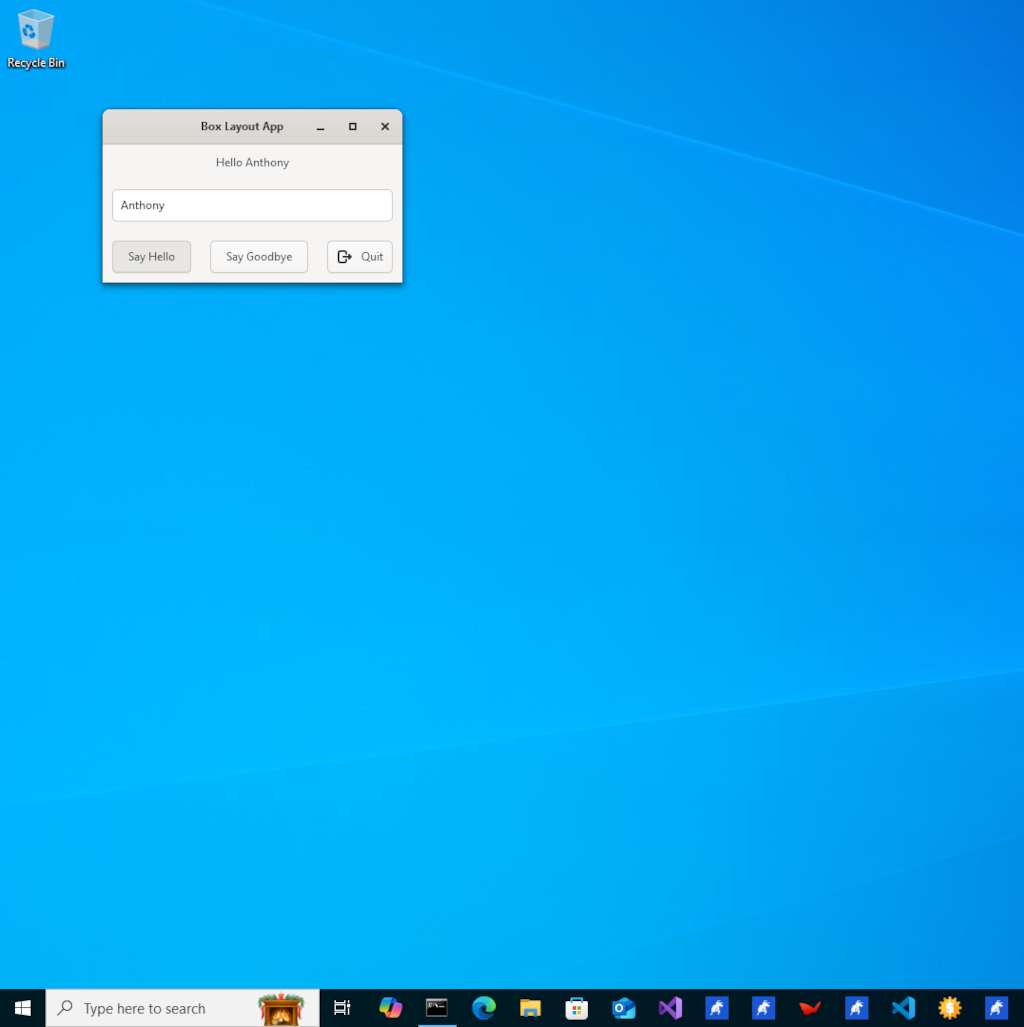This screenshot has height=1027, width=1024.
Task: Open Windows Terminal from the taskbar
Action: pyautogui.click(x=437, y=1007)
